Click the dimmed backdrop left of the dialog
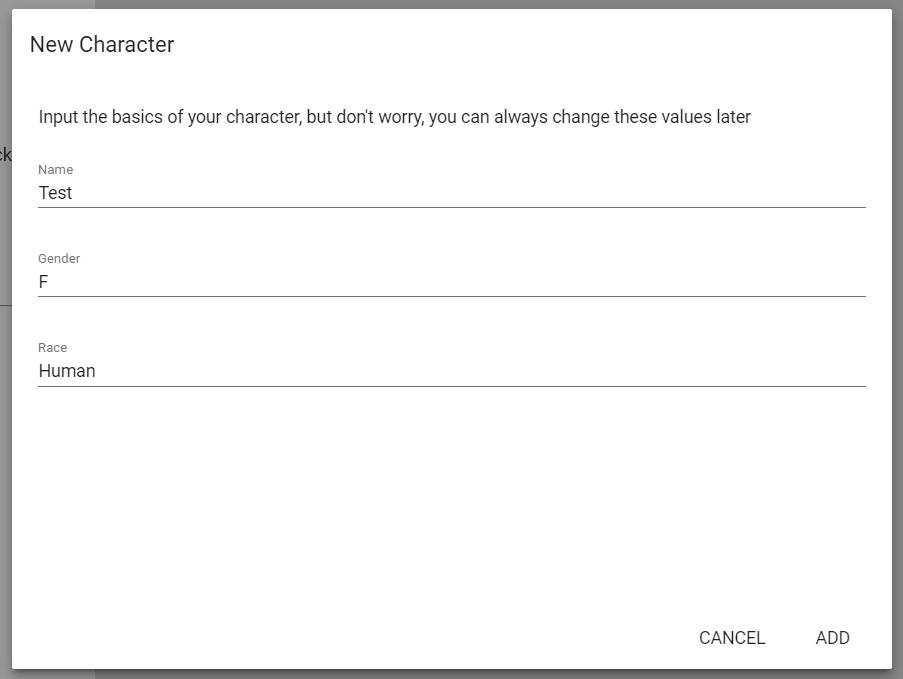The image size is (903, 679). click(5, 400)
